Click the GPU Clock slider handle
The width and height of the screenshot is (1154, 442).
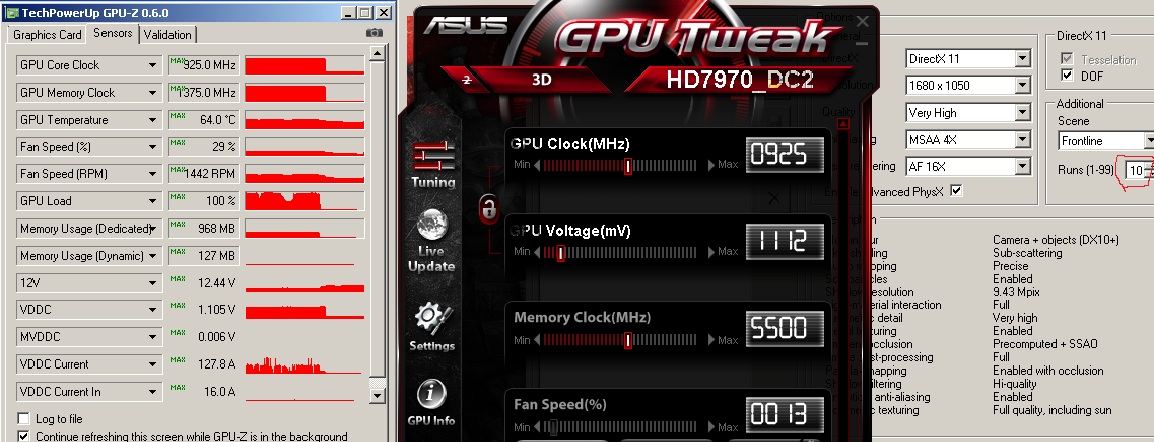tap(628, 166)
